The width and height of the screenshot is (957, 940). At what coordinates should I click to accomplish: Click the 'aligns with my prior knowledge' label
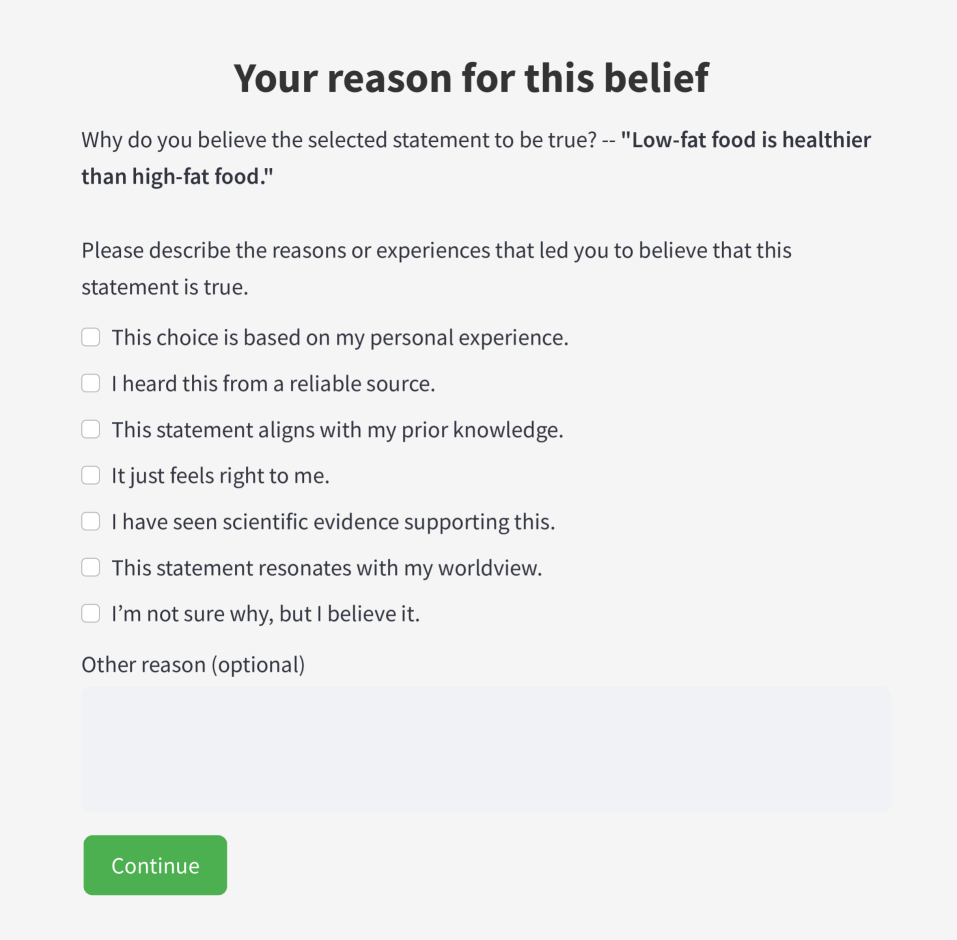point(337,430)
